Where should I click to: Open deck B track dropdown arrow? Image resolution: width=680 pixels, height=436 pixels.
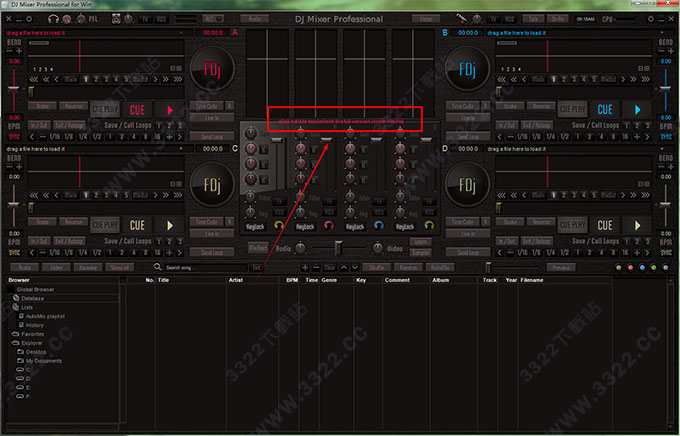point(662,33)
